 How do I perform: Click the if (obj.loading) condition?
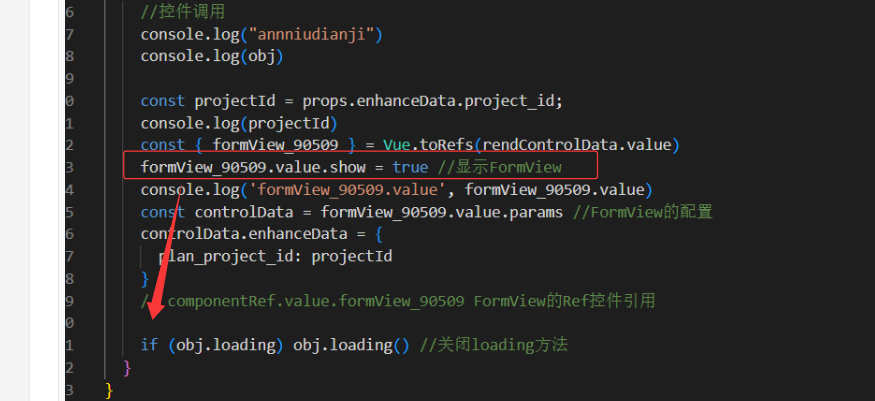click(x=208, y=346)
